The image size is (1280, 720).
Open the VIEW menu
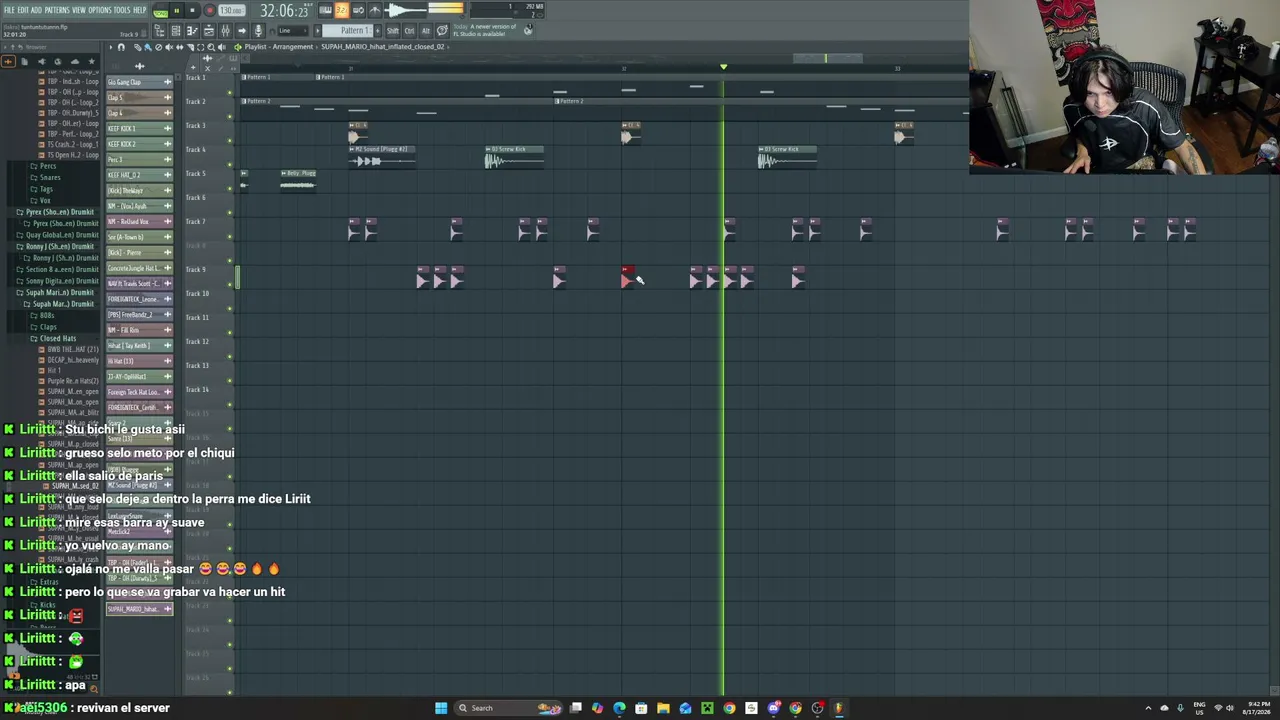coord(79,10)
